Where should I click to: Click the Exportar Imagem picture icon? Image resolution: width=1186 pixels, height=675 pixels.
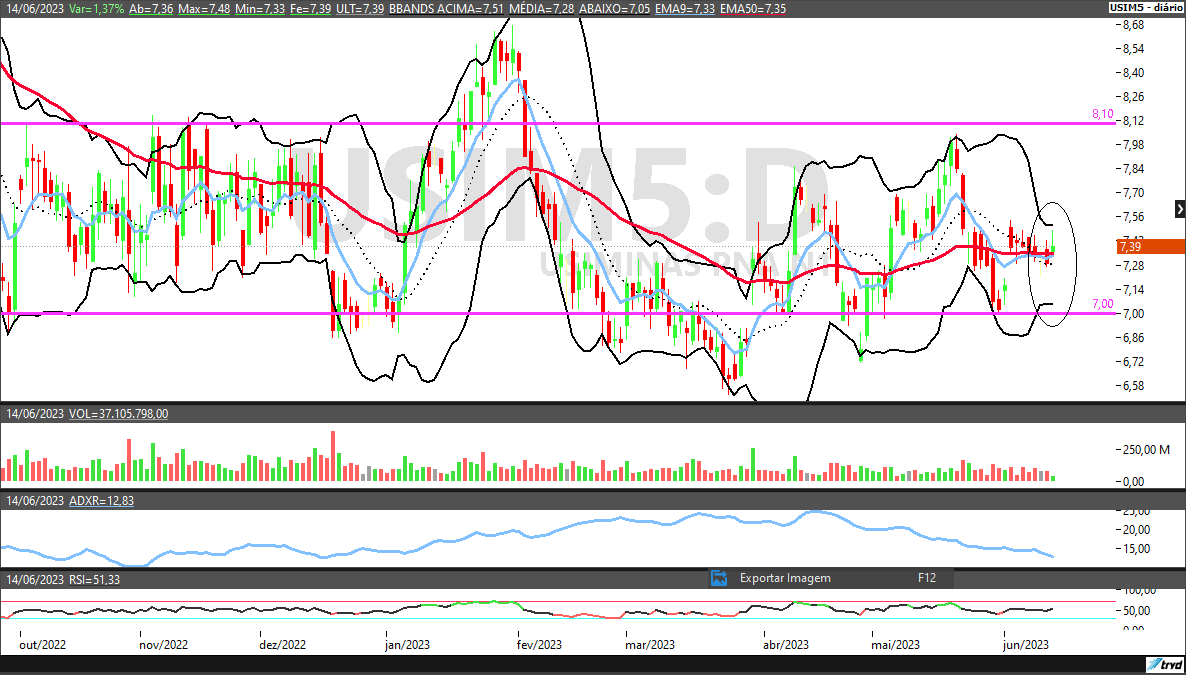(x=718, y=578)
